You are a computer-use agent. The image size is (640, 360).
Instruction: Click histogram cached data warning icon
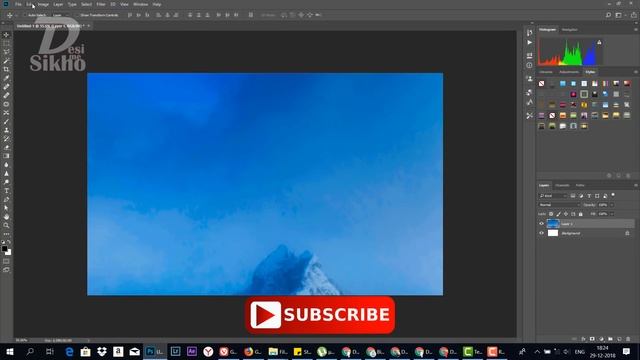[599, 42]
